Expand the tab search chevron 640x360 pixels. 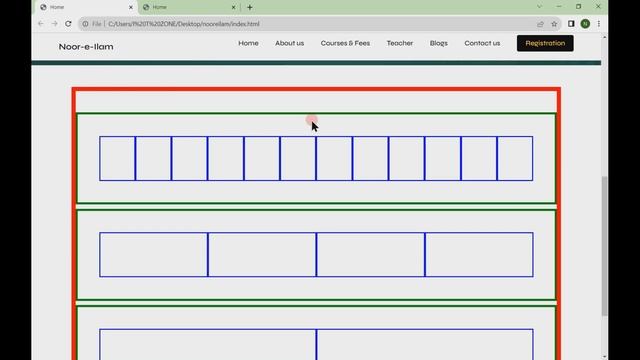click(x=539, y=7)
